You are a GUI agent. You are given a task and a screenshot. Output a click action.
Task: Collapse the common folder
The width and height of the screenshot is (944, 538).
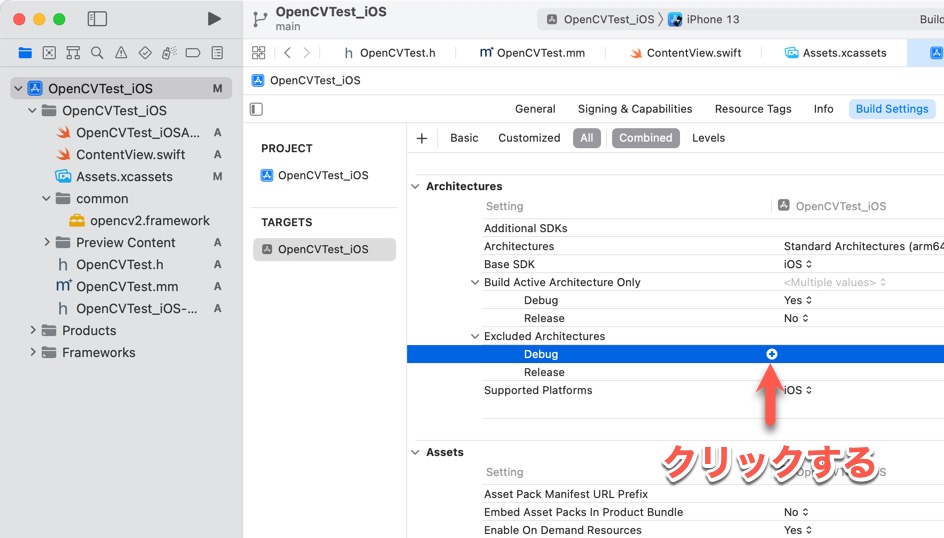[46, 199]
